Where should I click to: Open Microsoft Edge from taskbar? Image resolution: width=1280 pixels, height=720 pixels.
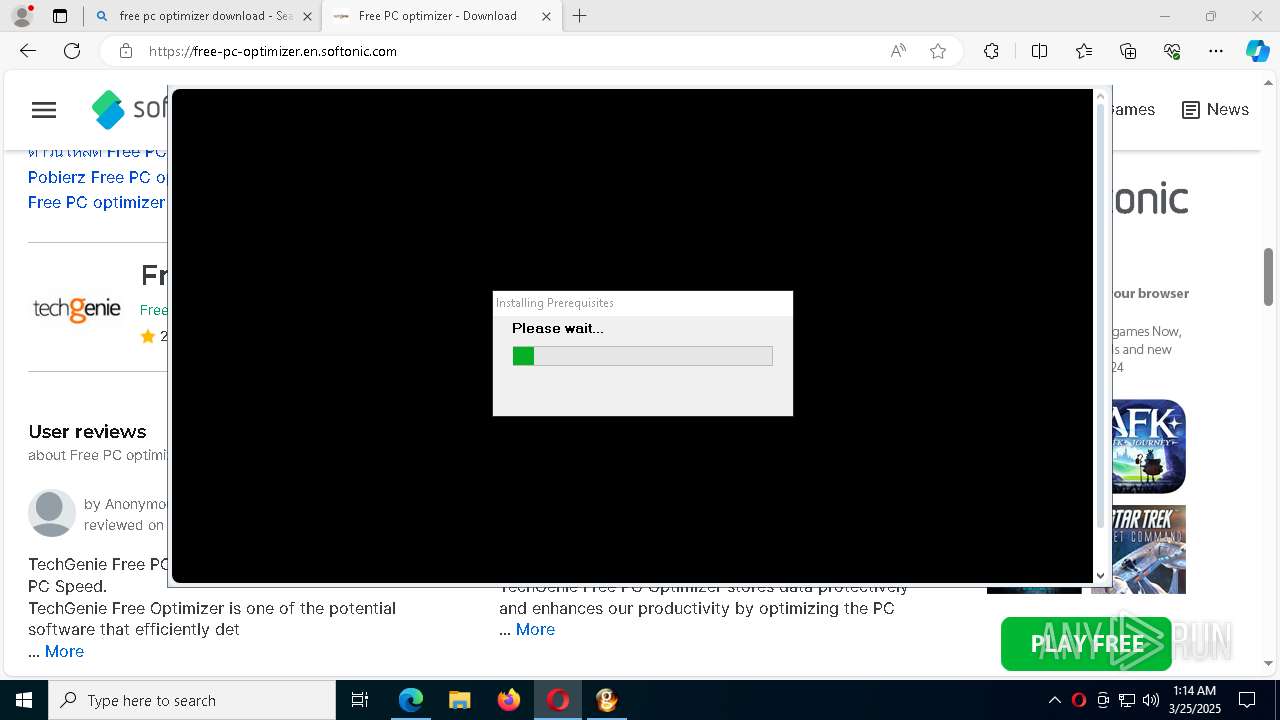[x=411, y=700]
